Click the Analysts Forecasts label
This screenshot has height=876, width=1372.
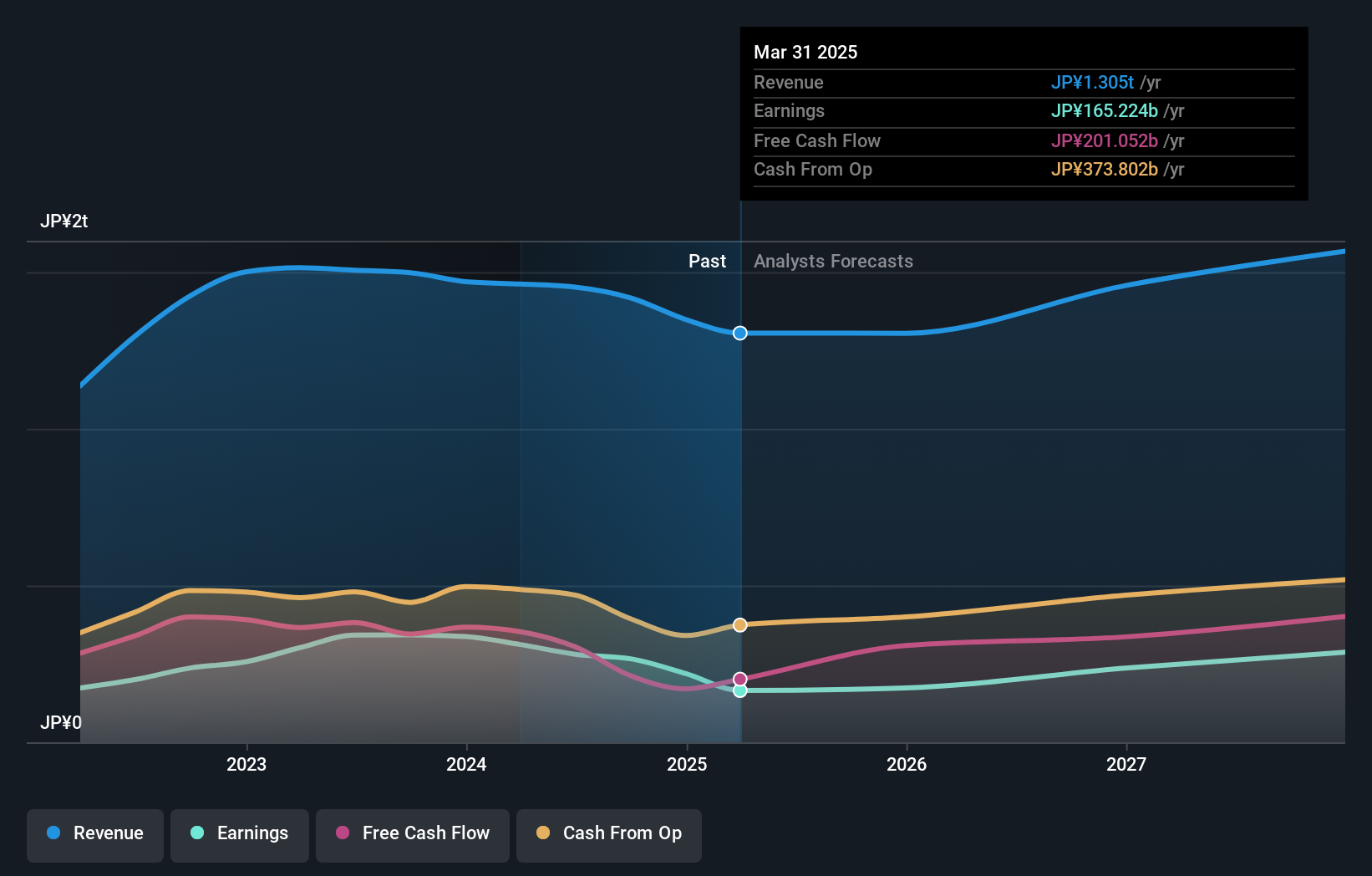pos(833,261)
